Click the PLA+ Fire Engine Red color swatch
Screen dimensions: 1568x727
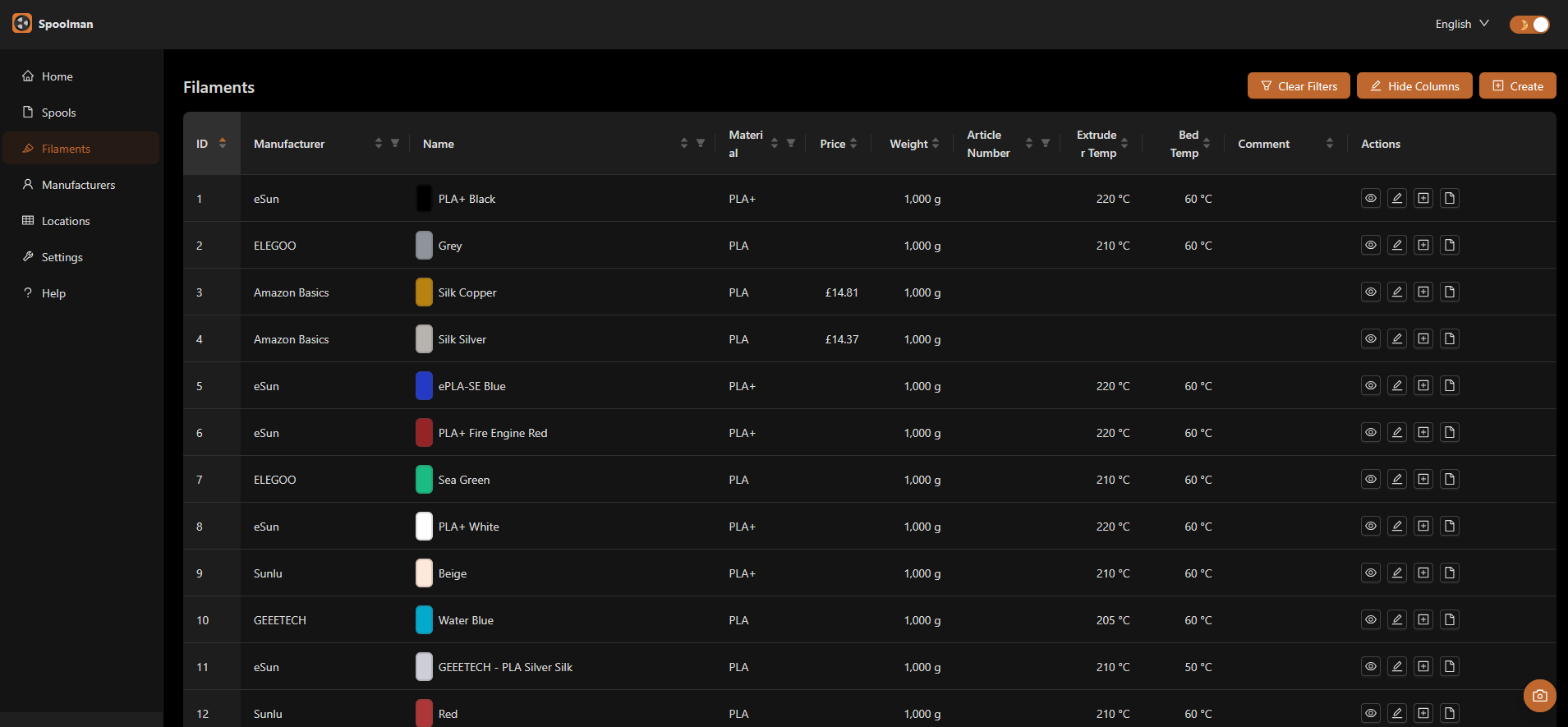click(424, 433)
